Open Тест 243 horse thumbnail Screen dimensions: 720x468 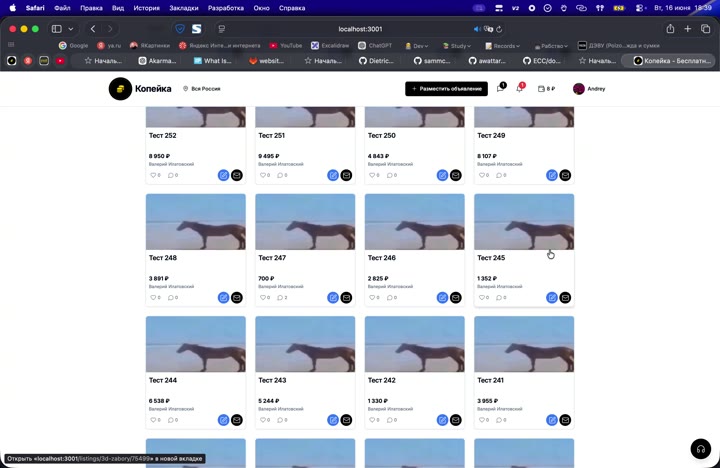pos(305,344)
